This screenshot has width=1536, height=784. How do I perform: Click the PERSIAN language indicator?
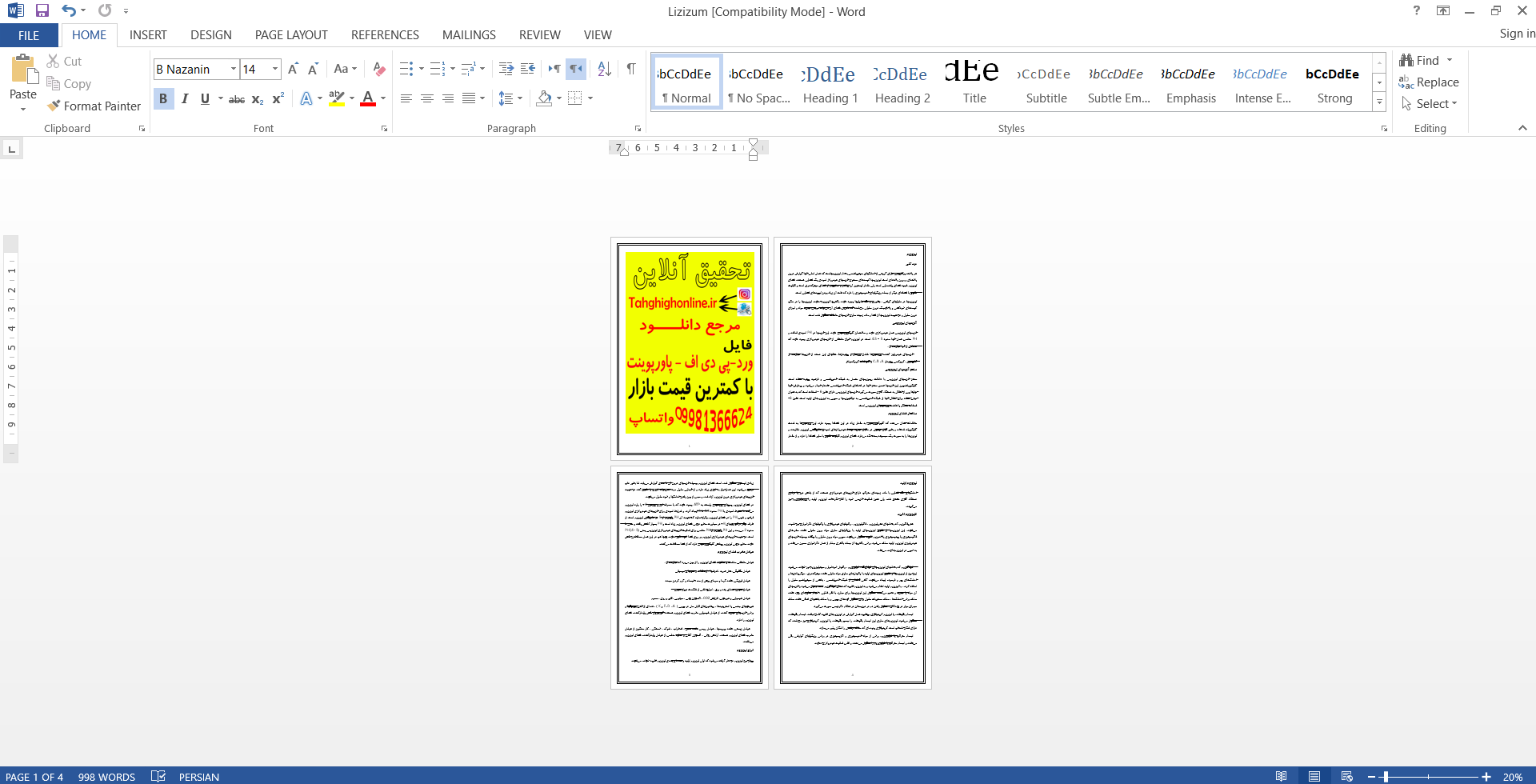coord(199,777)
